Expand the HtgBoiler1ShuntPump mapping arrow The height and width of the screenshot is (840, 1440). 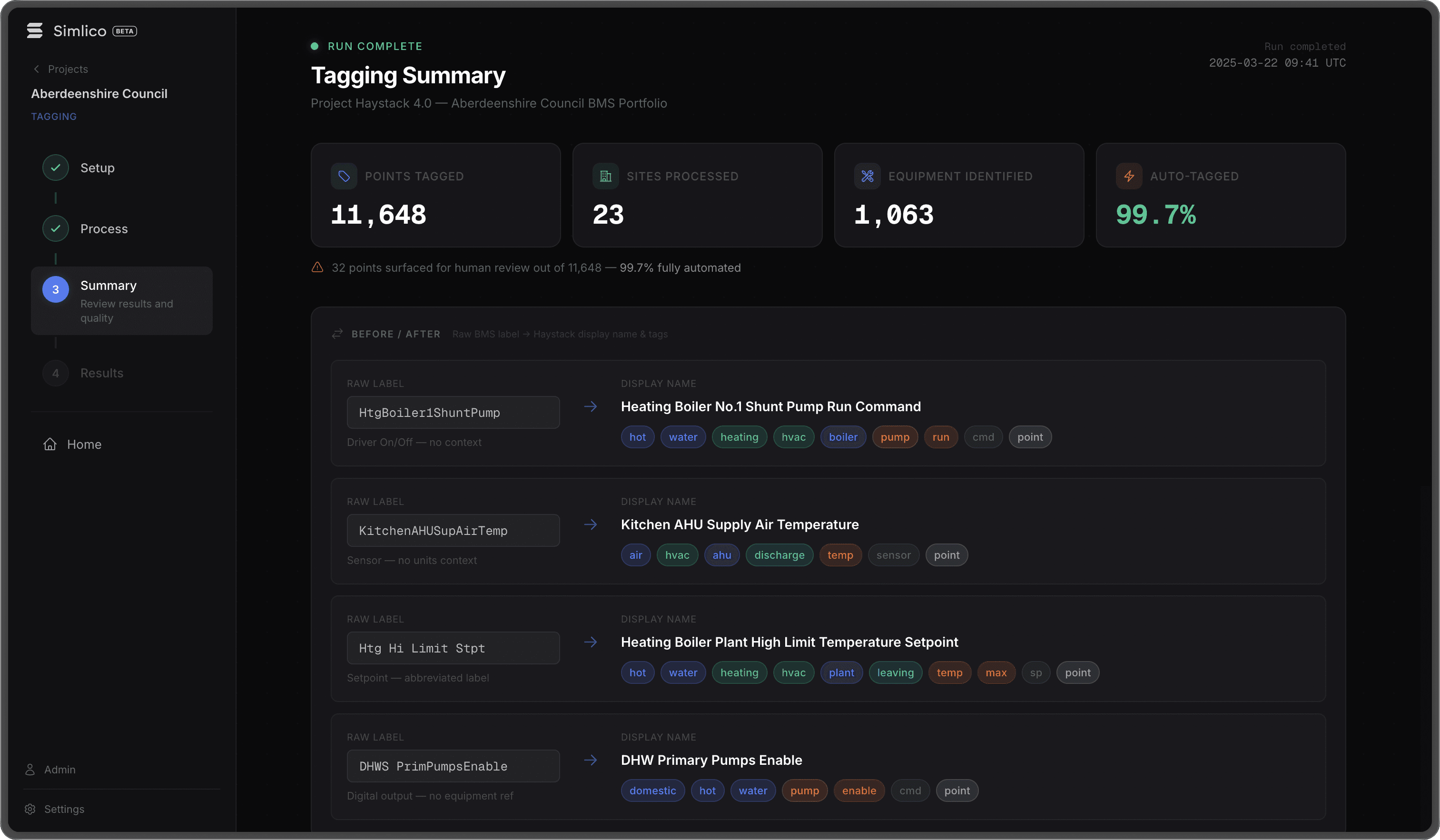click(591, 406)
